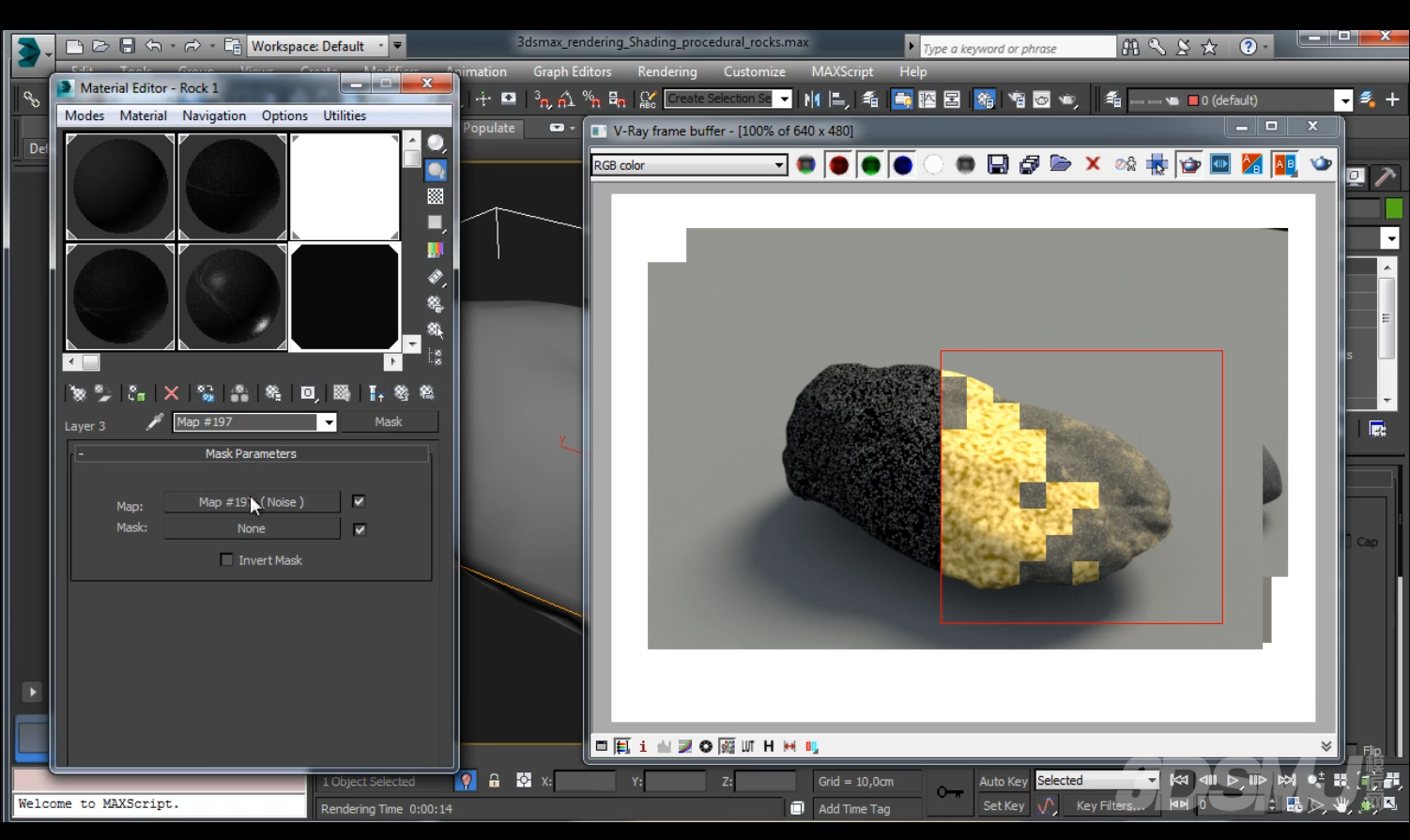The image size is (1410, 840).
Task: Toggle the Mask checkbox in Mask Parameters
Action: [x=359, y=529]
